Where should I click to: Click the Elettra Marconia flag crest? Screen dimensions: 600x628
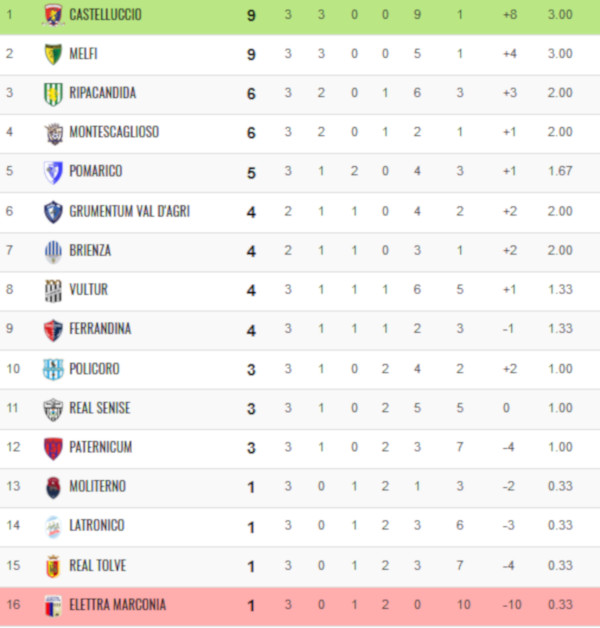point(53,606)
